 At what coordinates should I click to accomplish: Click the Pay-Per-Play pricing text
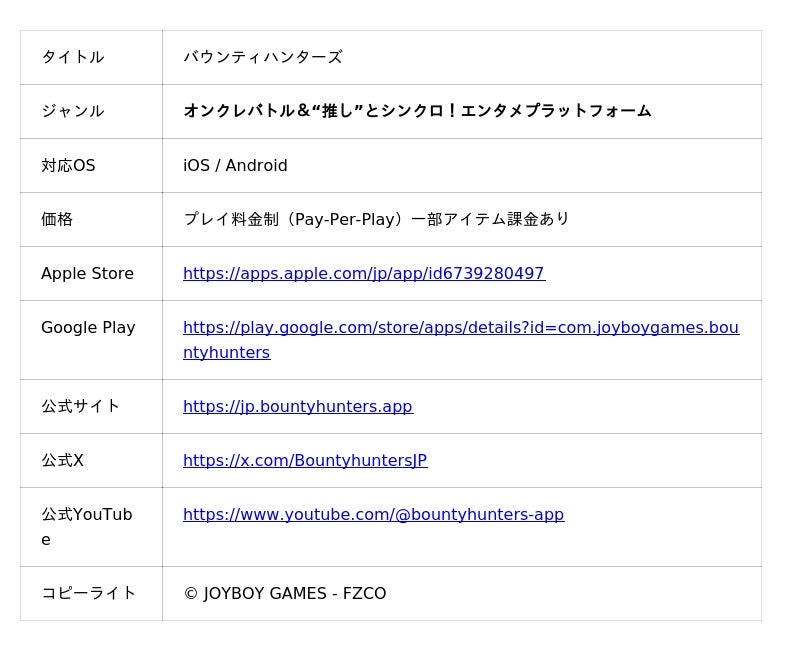[376, 219]
